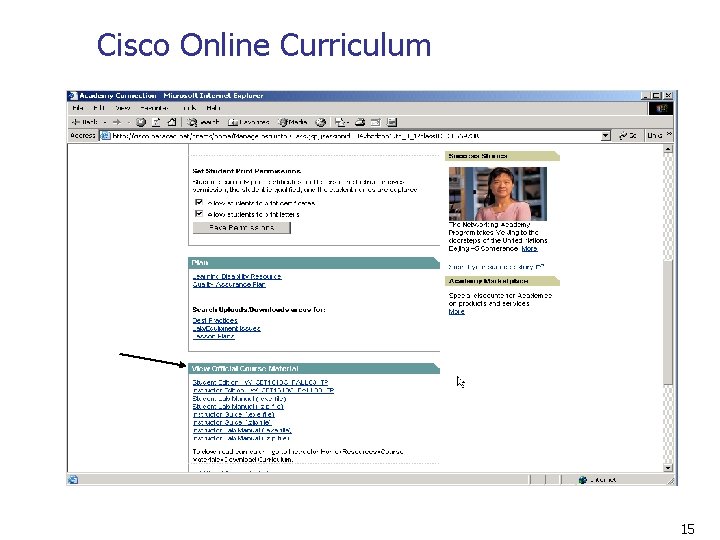Click More link under Success Stories
720x540 pixels.
pyautogui.click(x=529, y=248)
